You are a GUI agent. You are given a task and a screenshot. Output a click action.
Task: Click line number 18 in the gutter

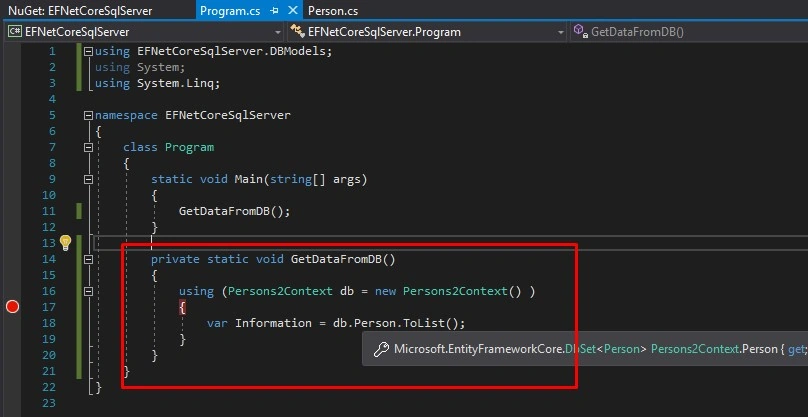[49, 323]
